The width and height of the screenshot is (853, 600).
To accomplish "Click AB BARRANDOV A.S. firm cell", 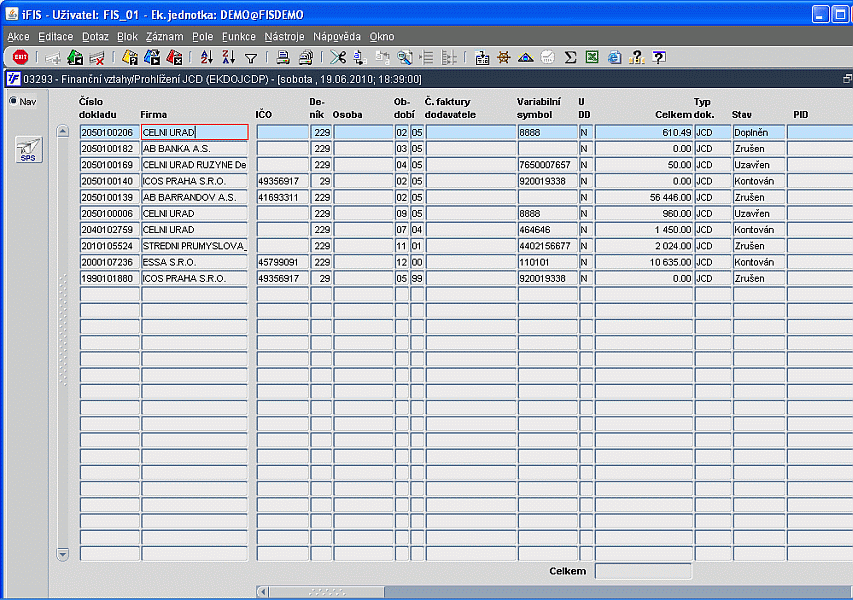I will 194,197.
